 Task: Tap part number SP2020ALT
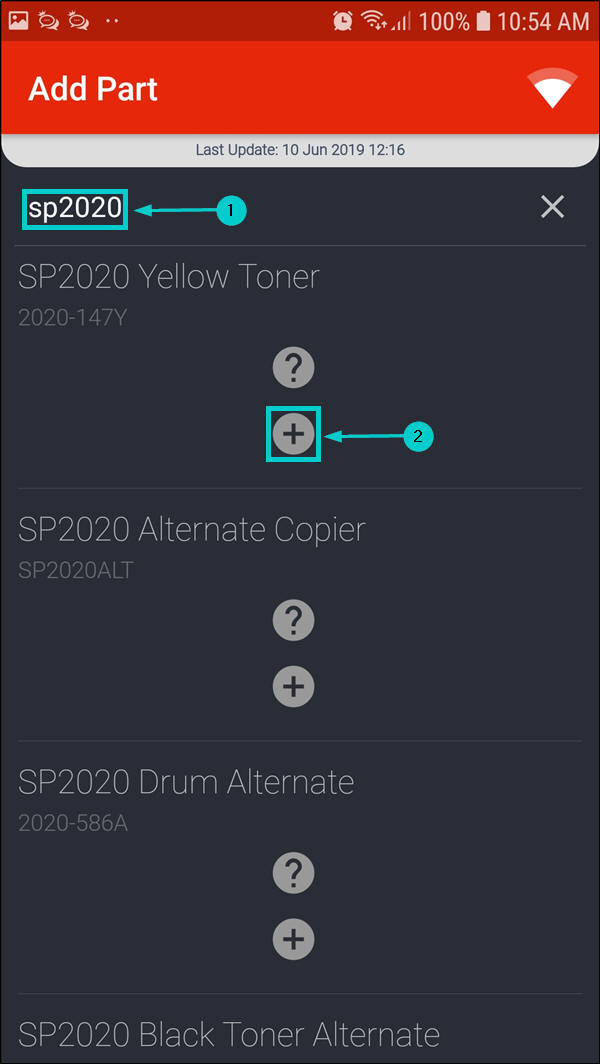[x=76, y=571]
